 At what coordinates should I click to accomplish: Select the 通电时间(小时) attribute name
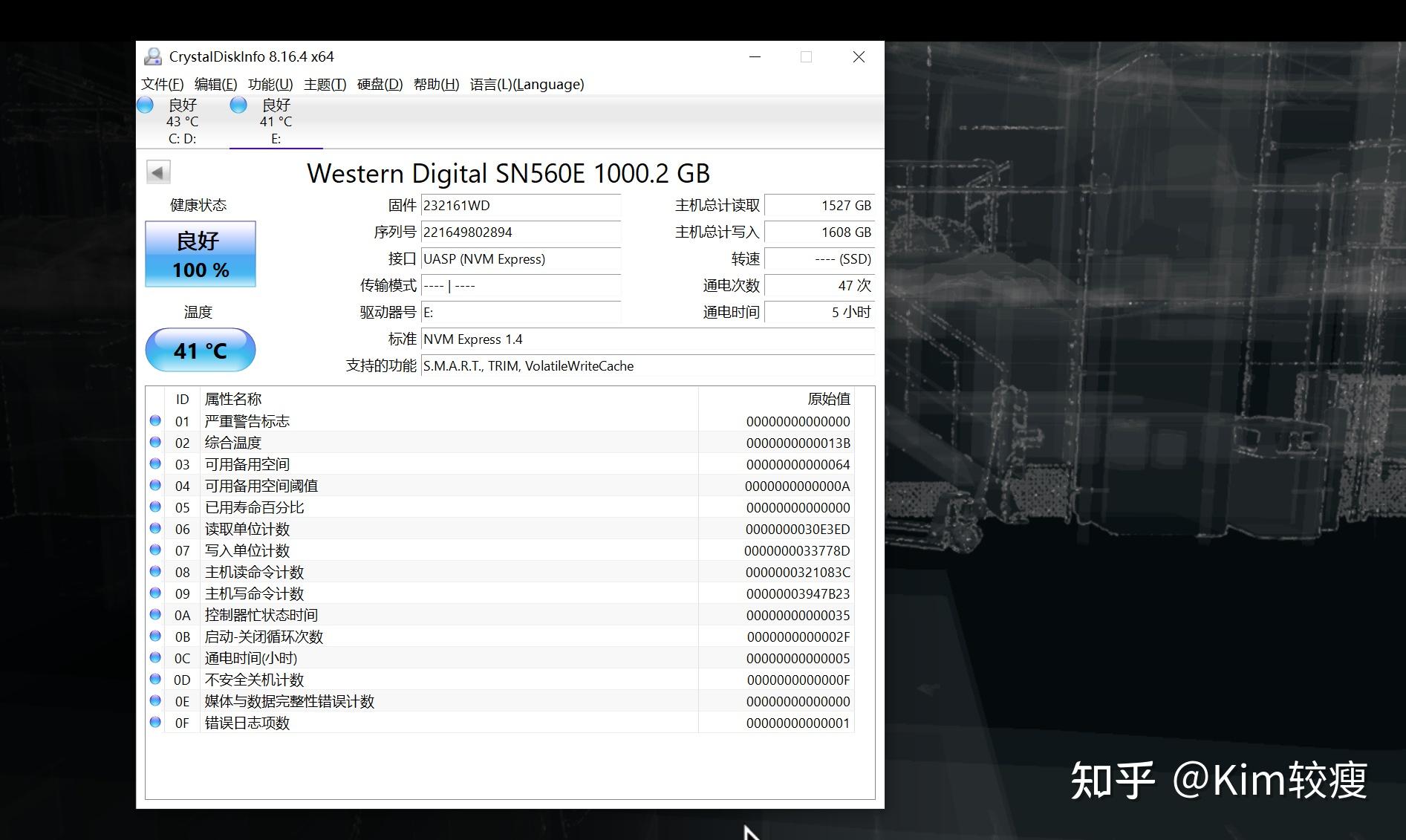(251, 658)
